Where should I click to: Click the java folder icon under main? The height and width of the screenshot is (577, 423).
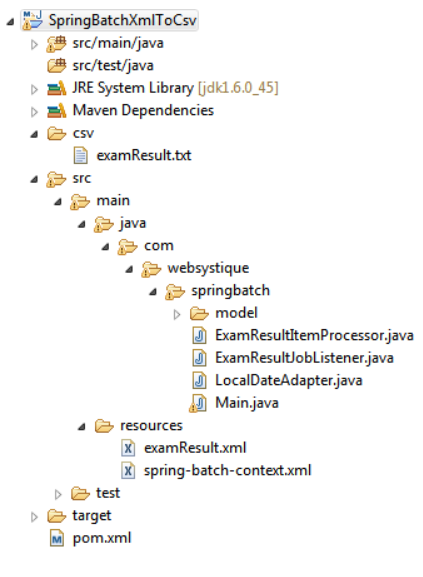(x=103, y=224)
